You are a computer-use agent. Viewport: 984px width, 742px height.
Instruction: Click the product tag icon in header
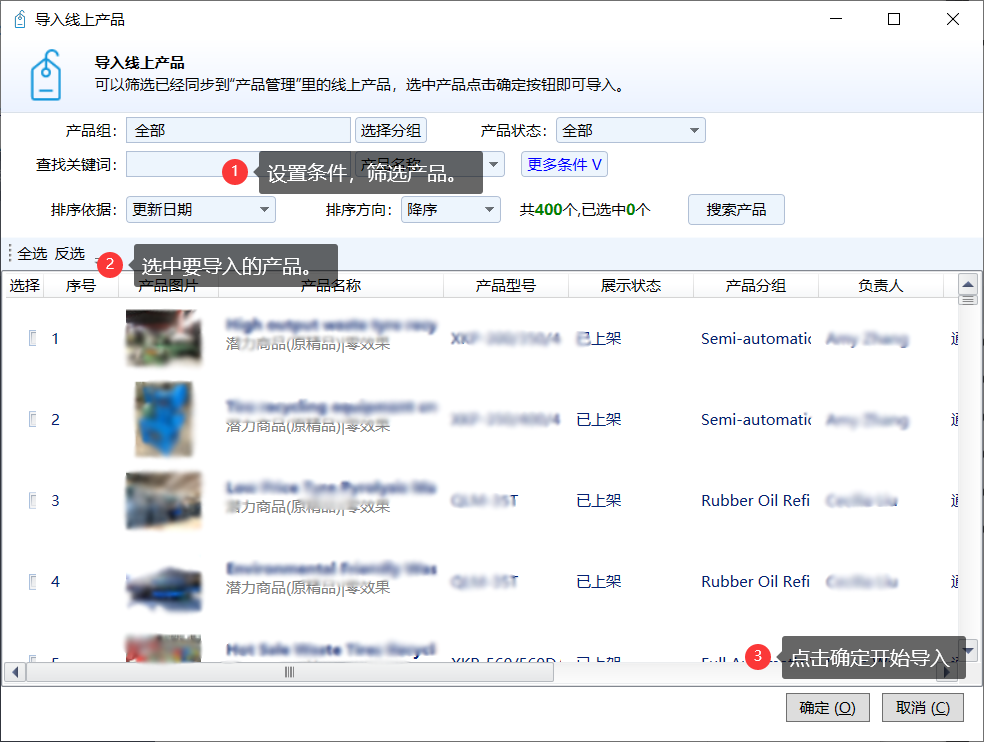tap(46, 76)
